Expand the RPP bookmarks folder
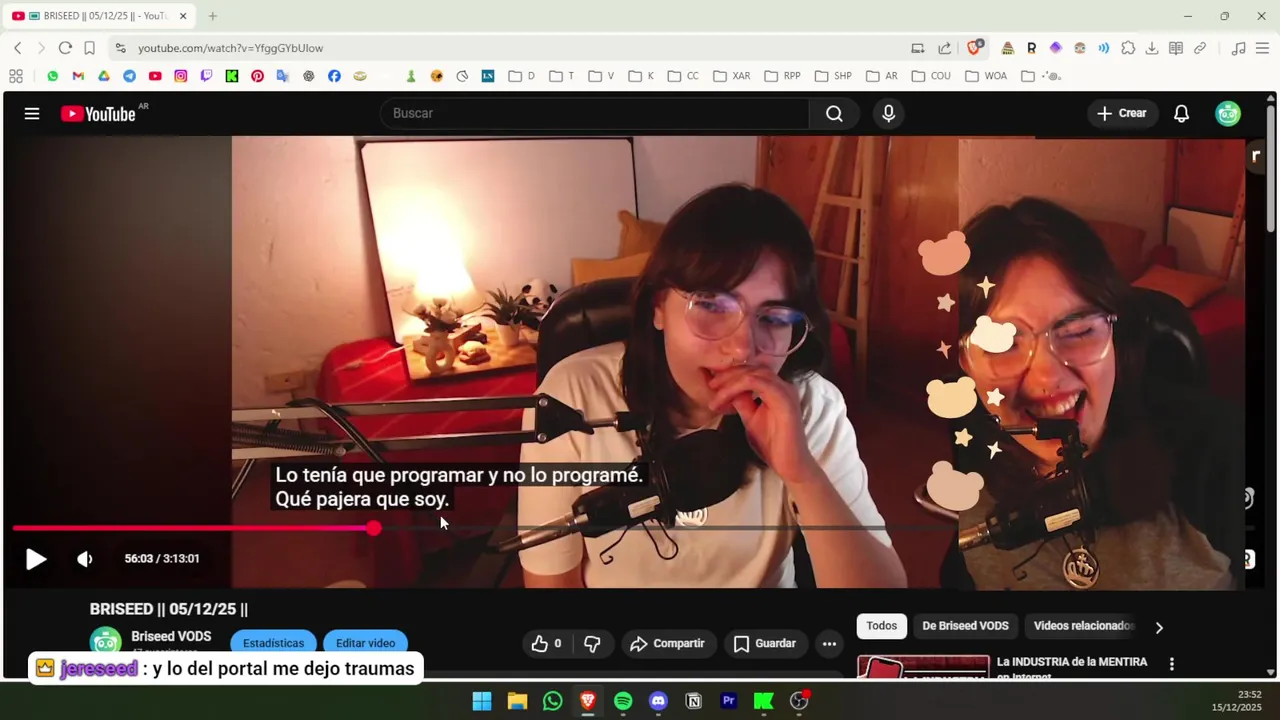 point(782,76)
